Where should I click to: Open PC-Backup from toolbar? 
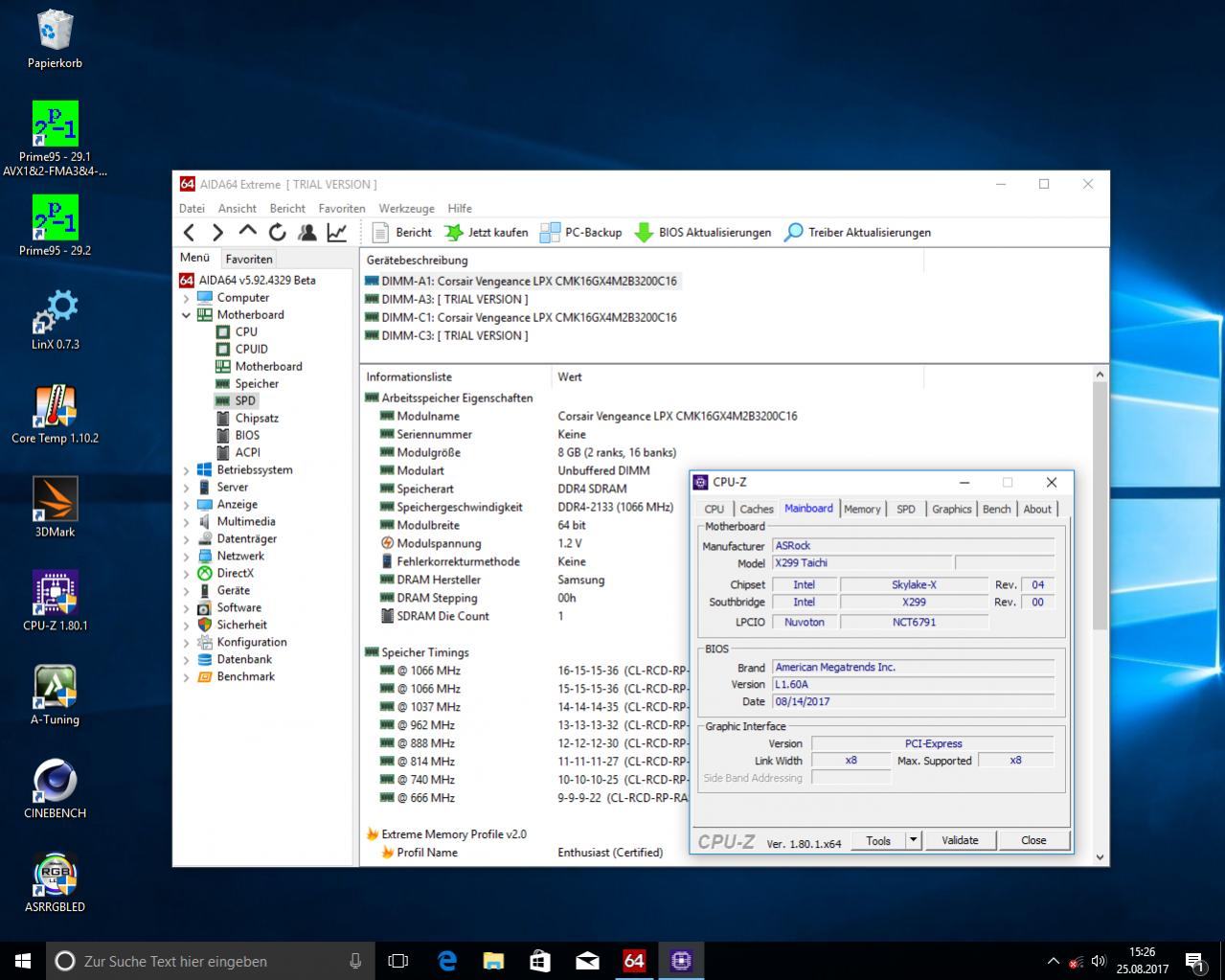581,232
